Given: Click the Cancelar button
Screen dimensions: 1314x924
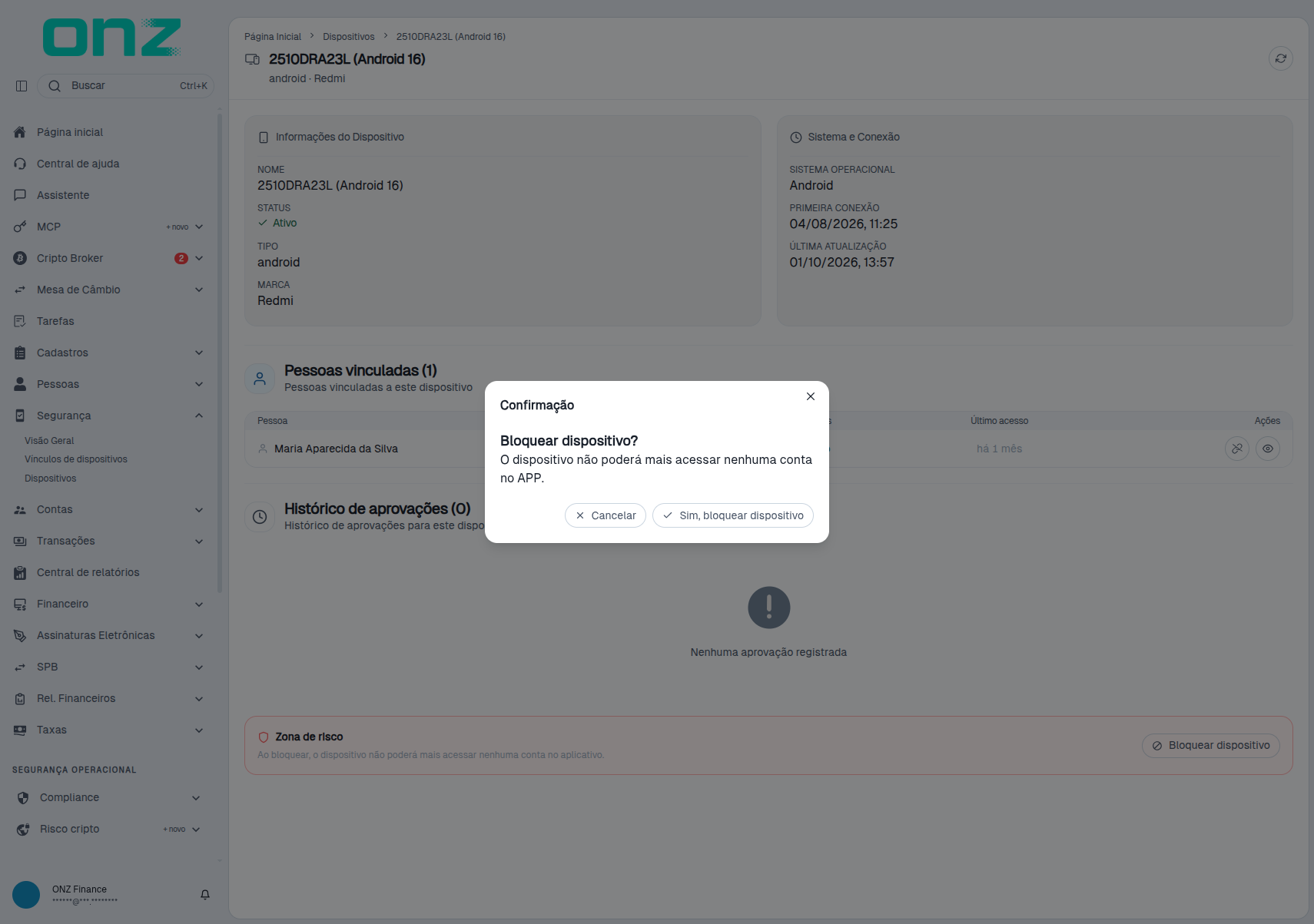Looking at the screenshot, I should coord(606,515).
